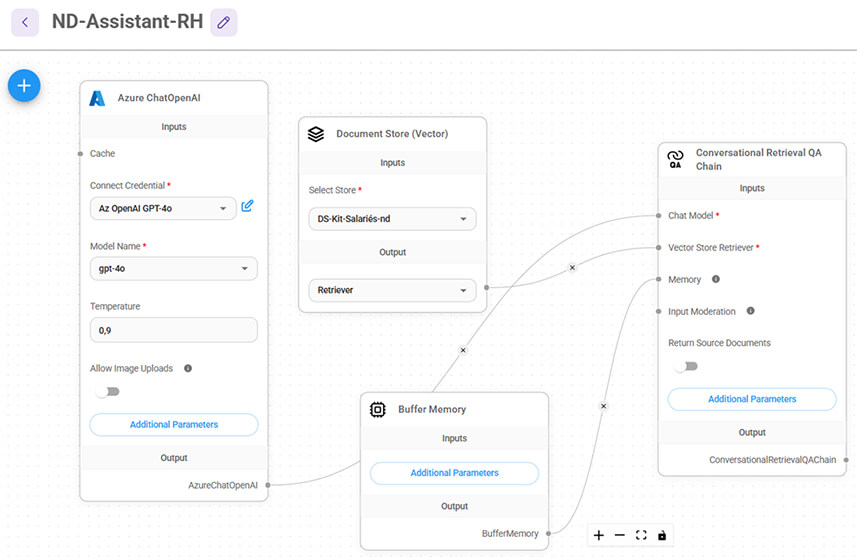This screenshot has width=857, height=557.
Task: Click the blue plus add-node button
Action: [24, 86]
